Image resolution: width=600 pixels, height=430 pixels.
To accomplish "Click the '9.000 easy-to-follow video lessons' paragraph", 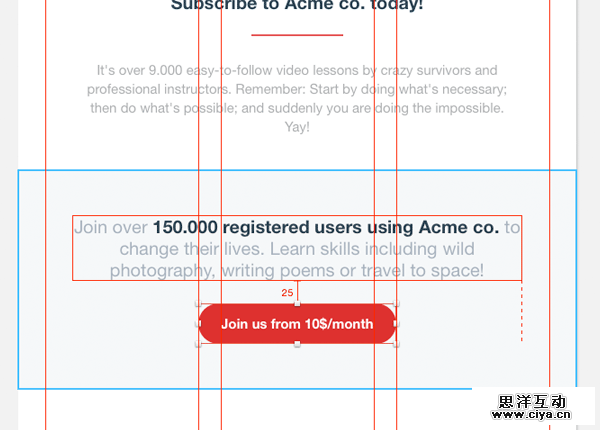I will (297, 70).
